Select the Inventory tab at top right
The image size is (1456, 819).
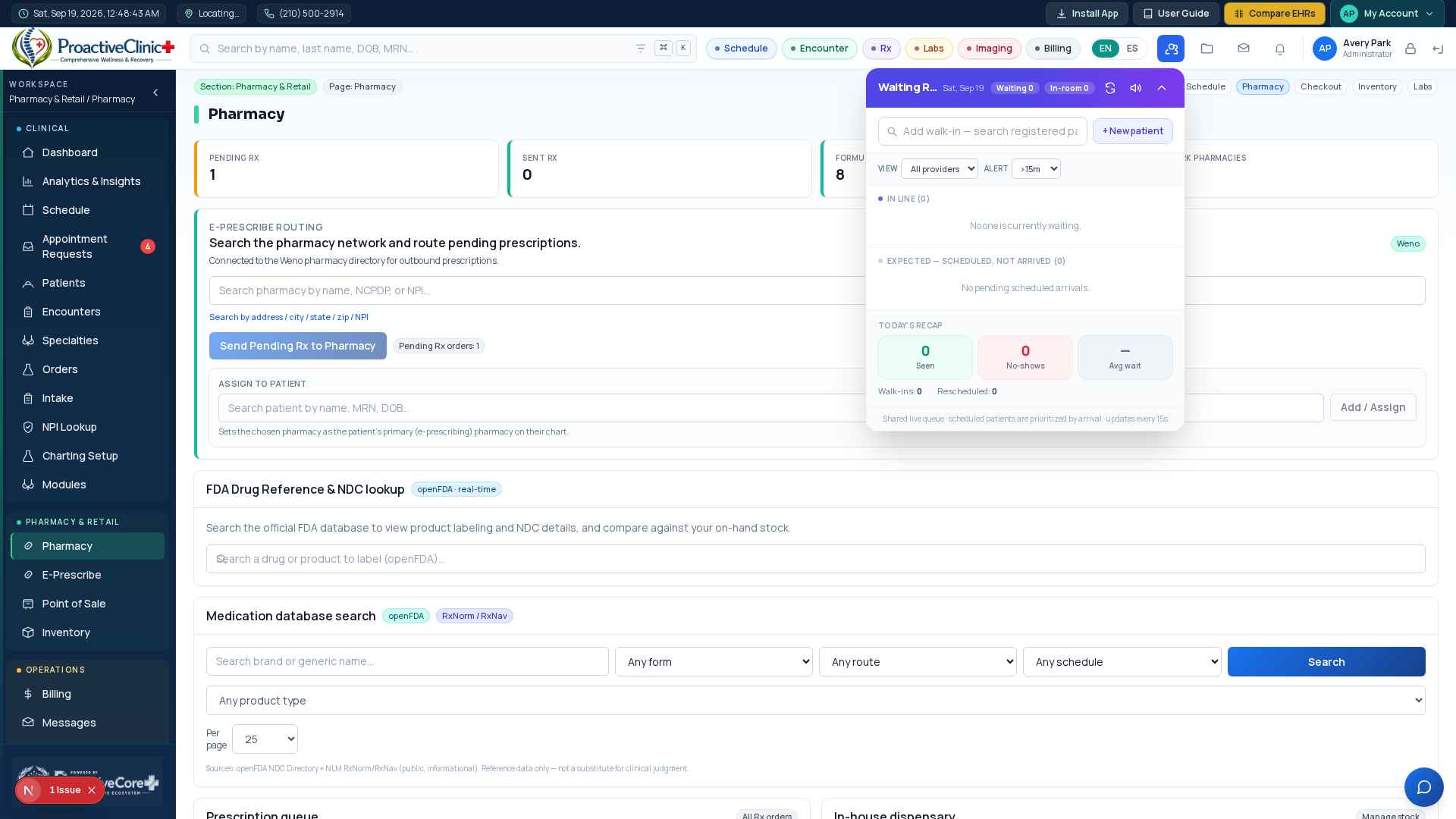(1377, 87)
